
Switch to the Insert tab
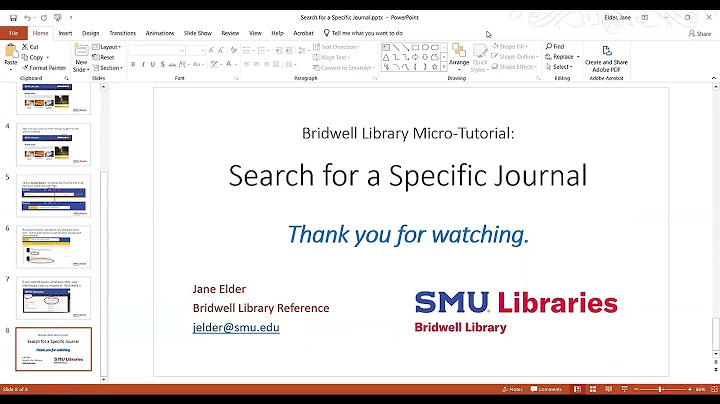coord(65,33)
